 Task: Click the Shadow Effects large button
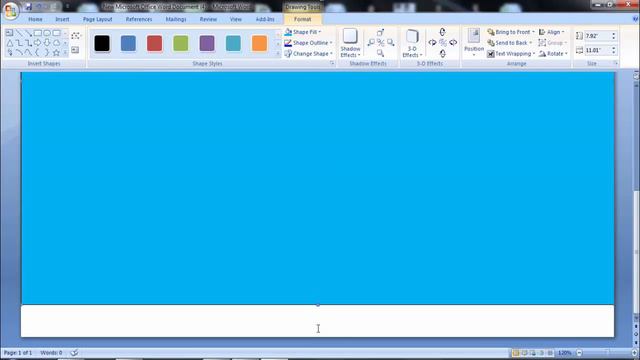click(350, 43)
